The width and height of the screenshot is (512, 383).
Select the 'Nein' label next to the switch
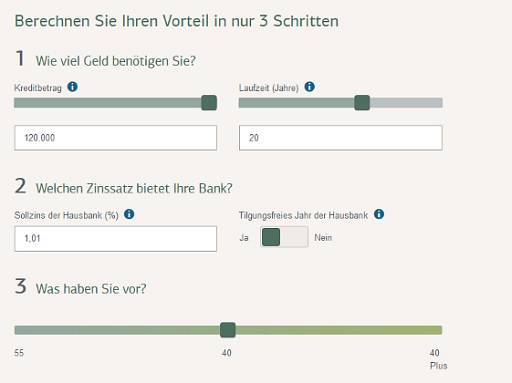click(323, 238)
